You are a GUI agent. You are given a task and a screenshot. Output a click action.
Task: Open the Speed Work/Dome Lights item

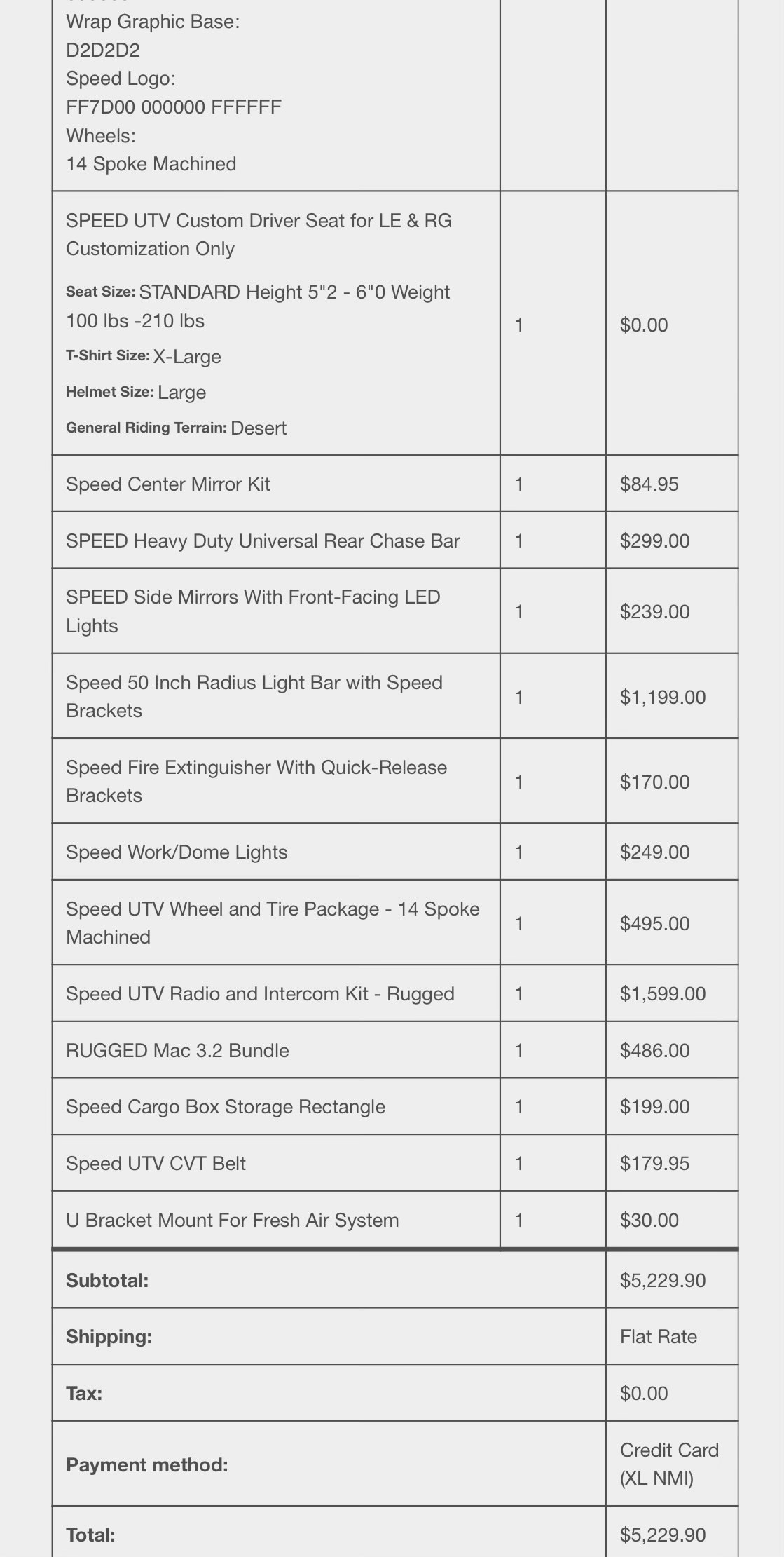pyautogui.click(x=177, y=852)
